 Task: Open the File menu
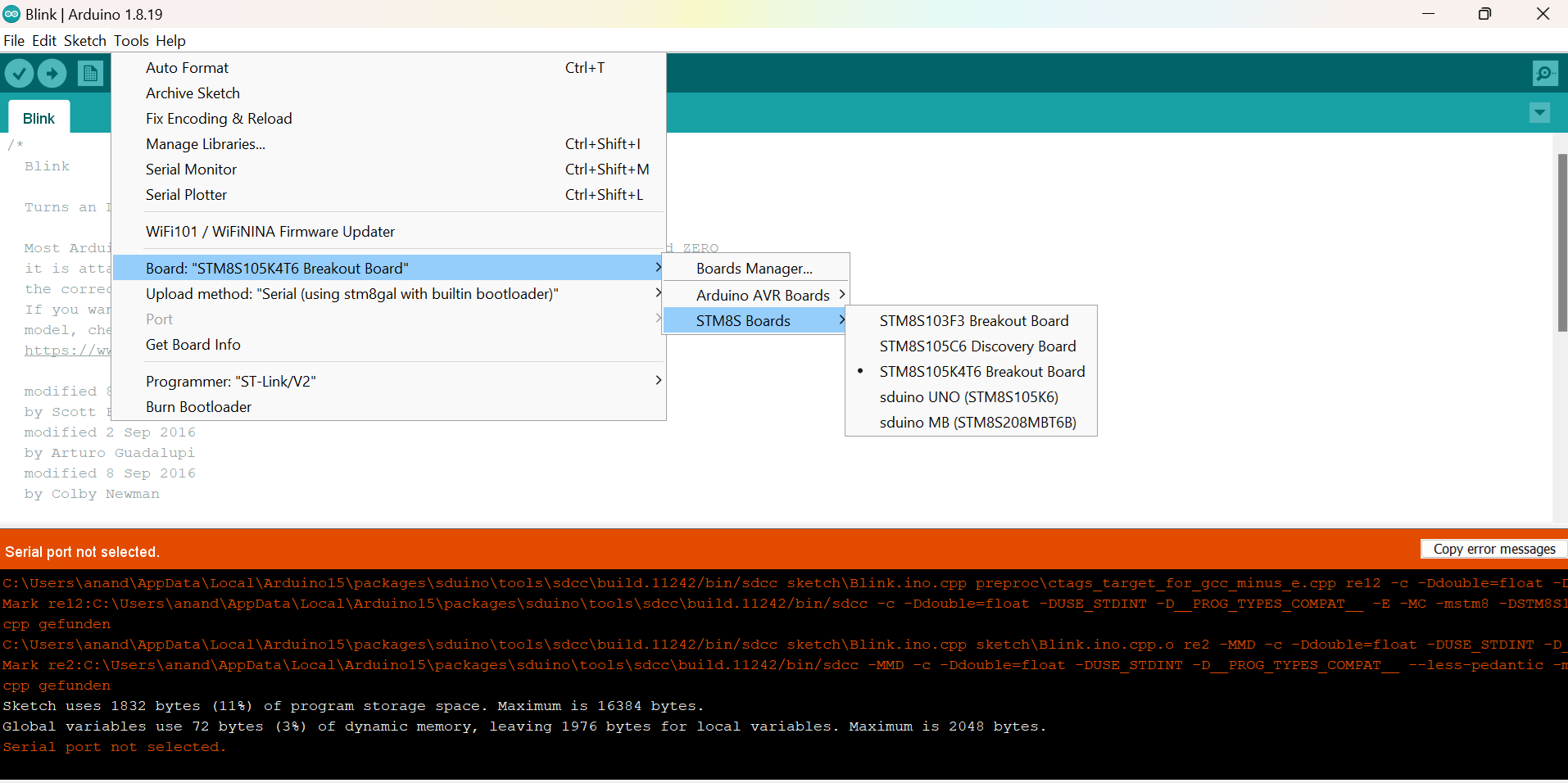pos(14,41)
